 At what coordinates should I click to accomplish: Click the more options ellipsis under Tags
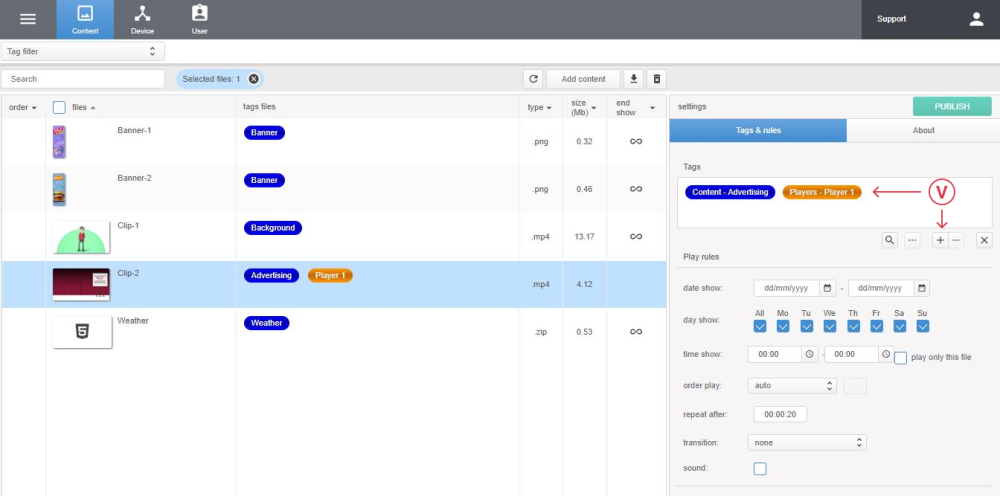point(912,240)
